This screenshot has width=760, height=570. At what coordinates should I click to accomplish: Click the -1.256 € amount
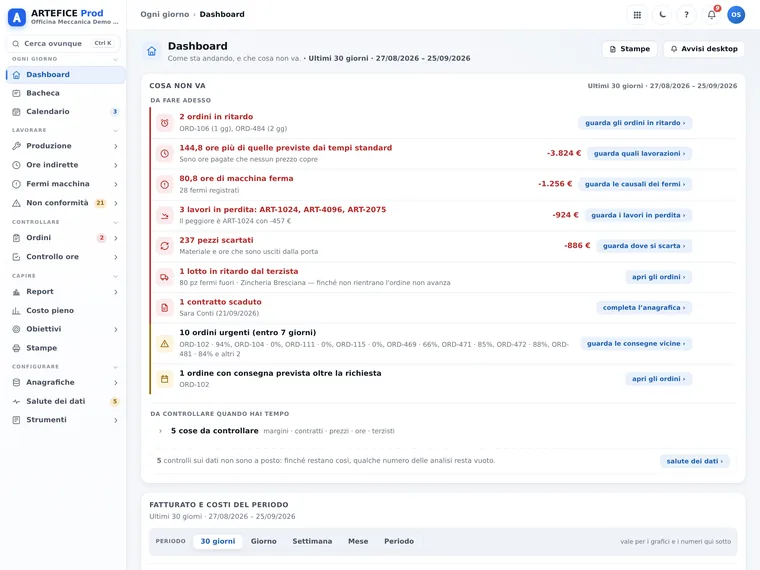tap(555, 184)
